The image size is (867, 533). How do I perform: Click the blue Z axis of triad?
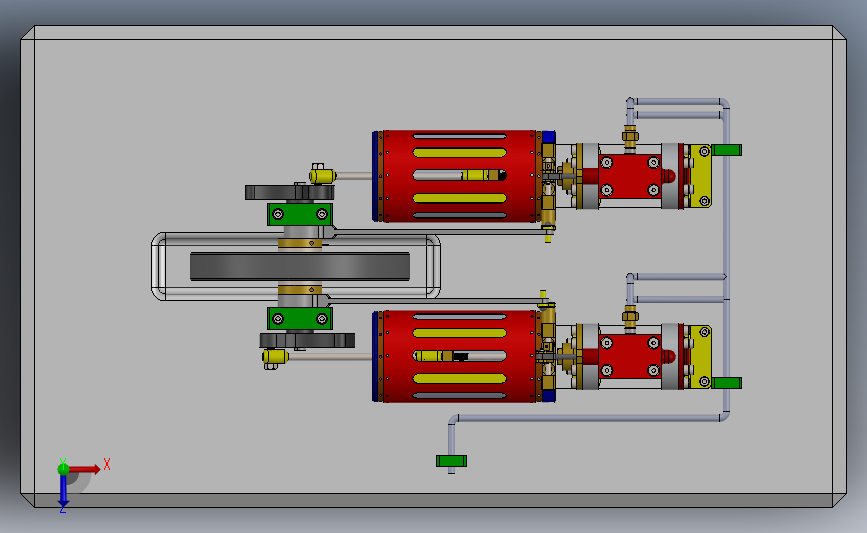[63, 491]
